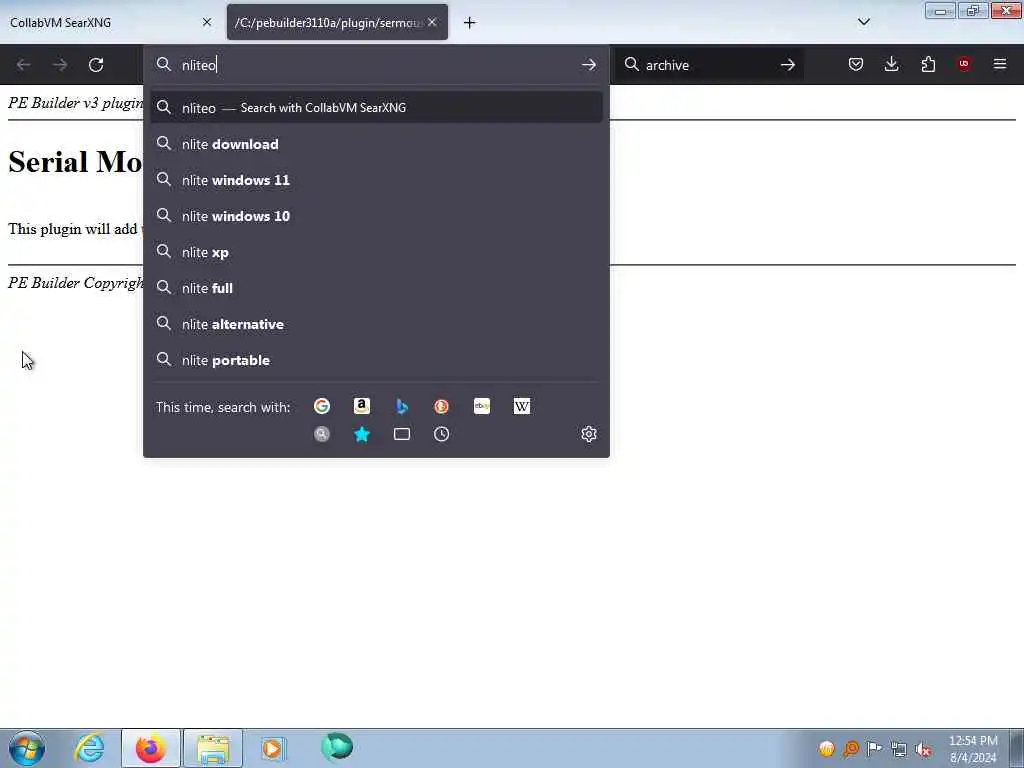
Task: Click the muted volume tray icon
Action: tap(923, 749)
